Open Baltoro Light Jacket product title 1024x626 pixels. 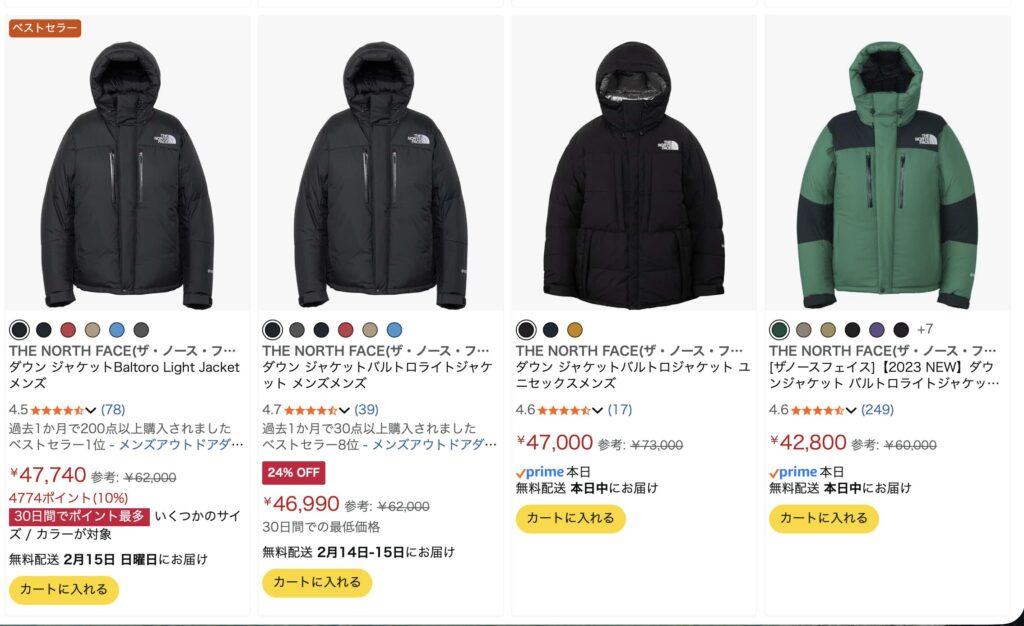(124, 367)
